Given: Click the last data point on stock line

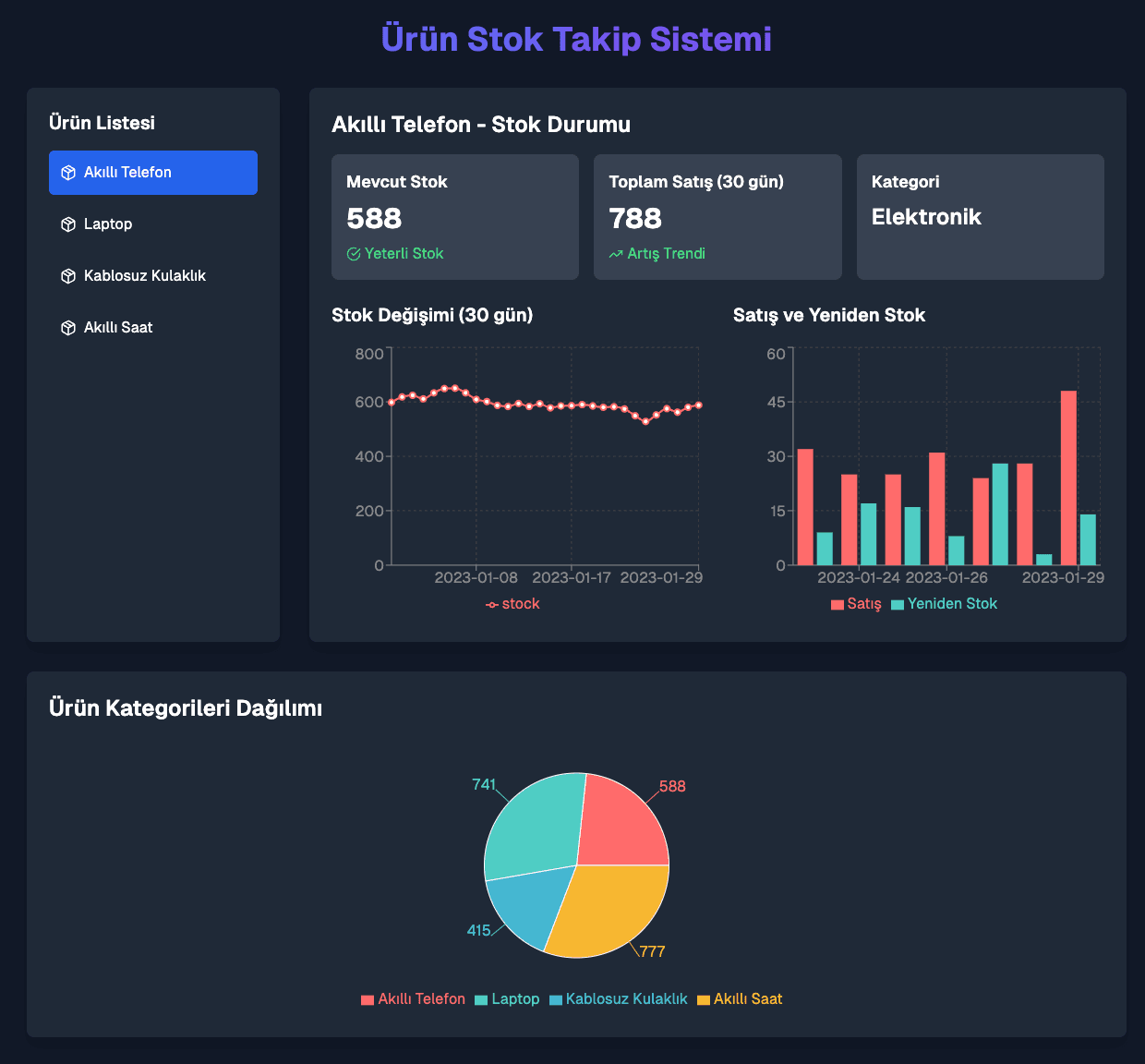Looking at the screenshot, I should (x=699, y=405).
